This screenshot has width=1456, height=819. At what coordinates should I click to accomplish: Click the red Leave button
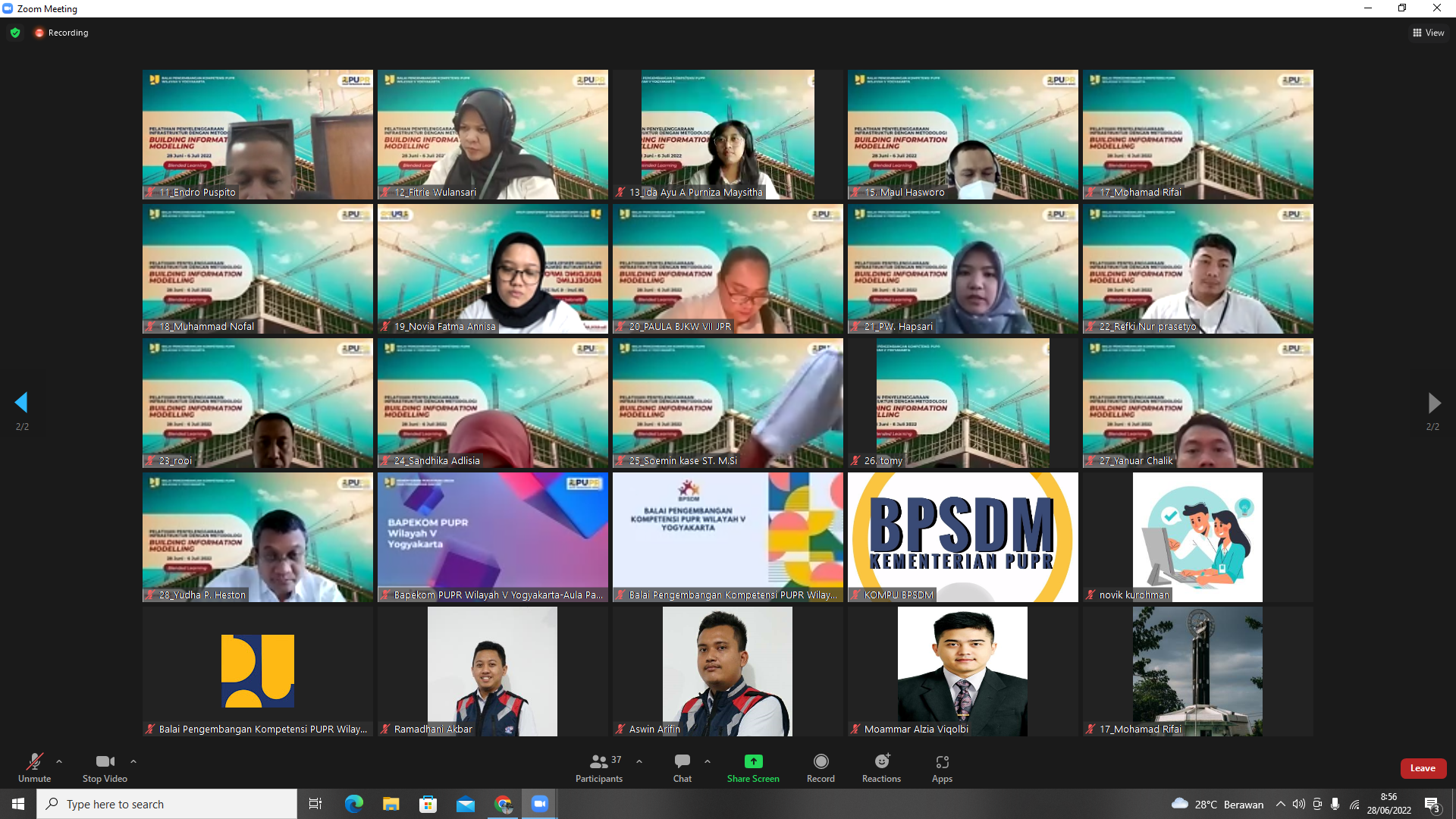pos(1423,768)
